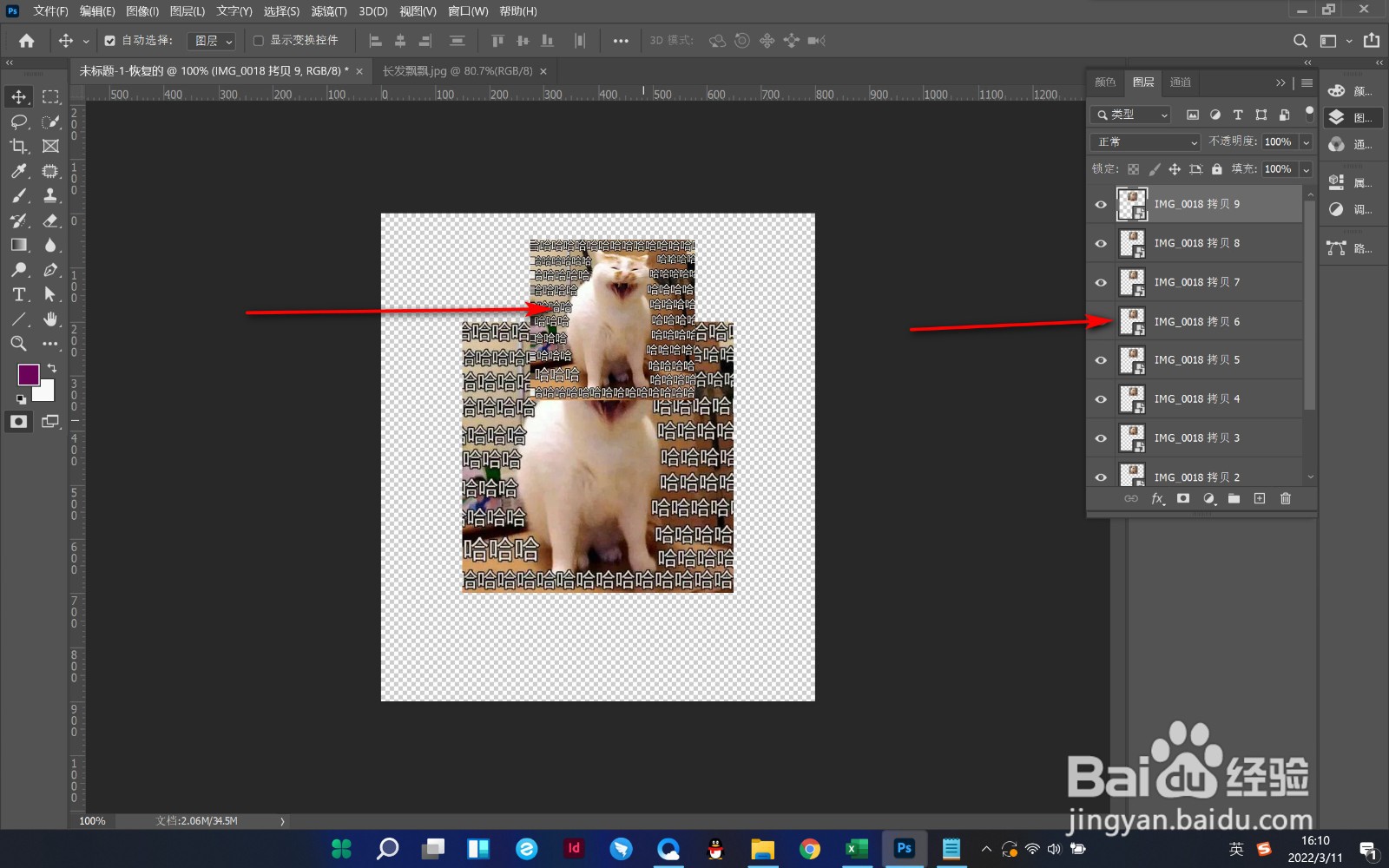Image resolution: width=1389 pixels, height=868 pixels.
Task: Open the Search icon at top right
Action: [x=1300, y=41]
